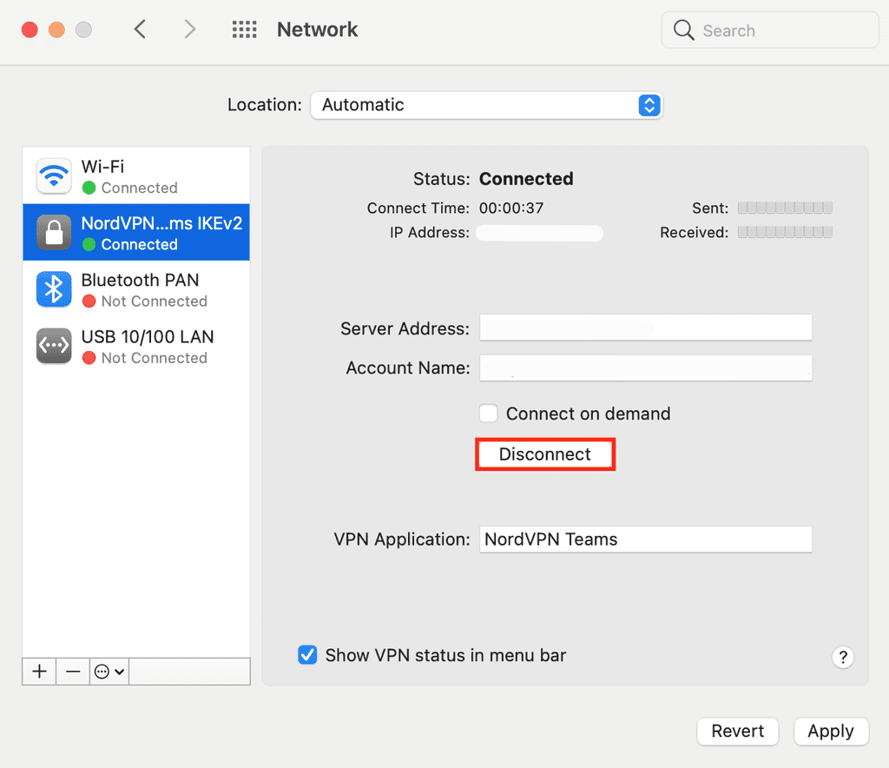Open help via the question mark icon
The image size is (889, 768).
coord(843,657)
